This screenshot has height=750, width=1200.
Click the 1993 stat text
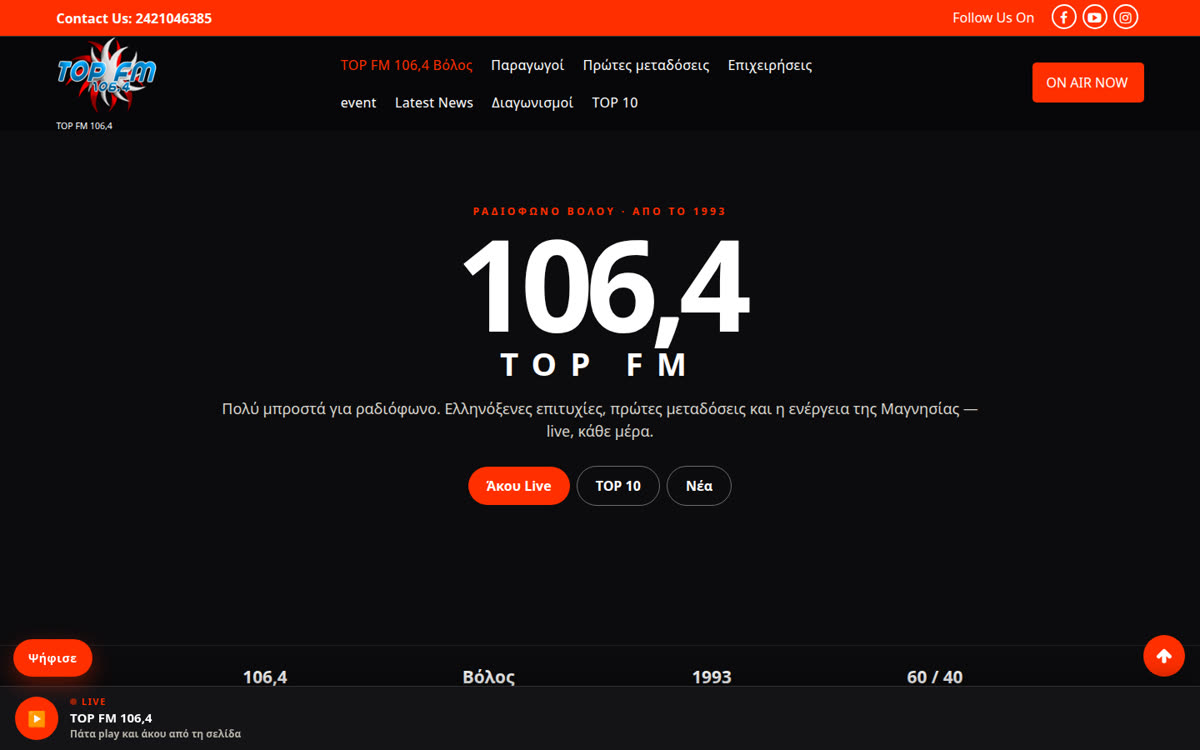coord(712,677)
